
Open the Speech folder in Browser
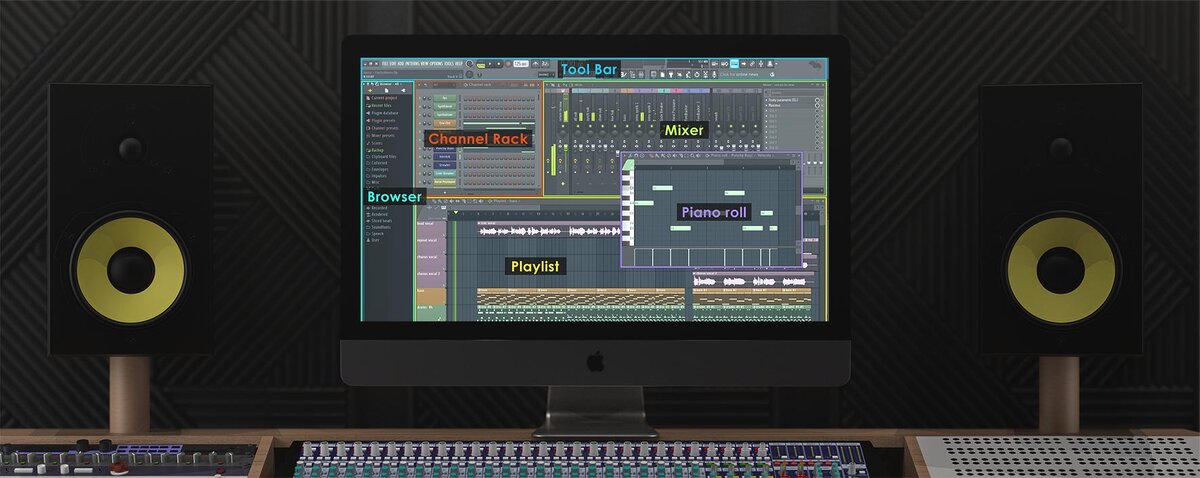(x=377, y=233)
